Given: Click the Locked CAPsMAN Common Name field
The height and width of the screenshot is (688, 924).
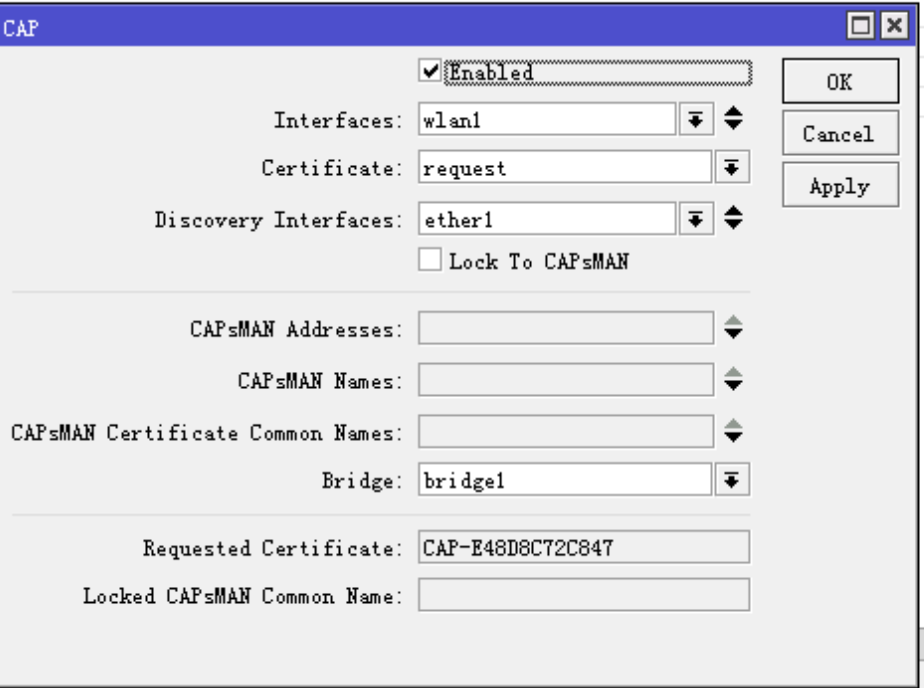Looking at the screenshot, I should [x=584, y=596].
